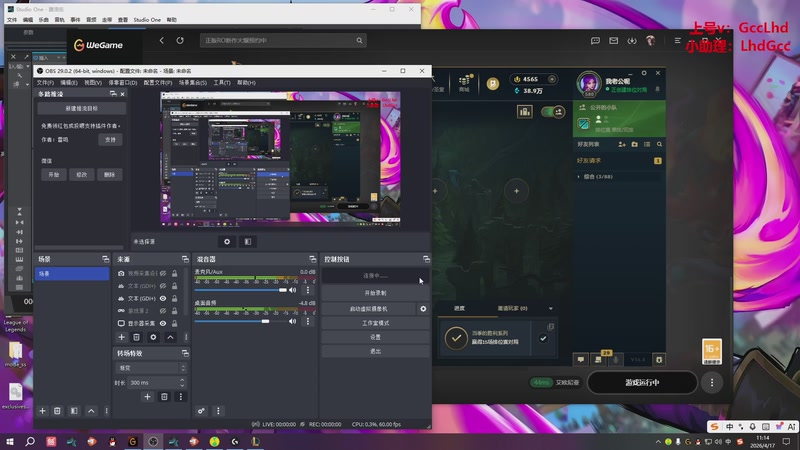
Task: Adjust the 300 ms duration stepper
Action: coord(182,383)
